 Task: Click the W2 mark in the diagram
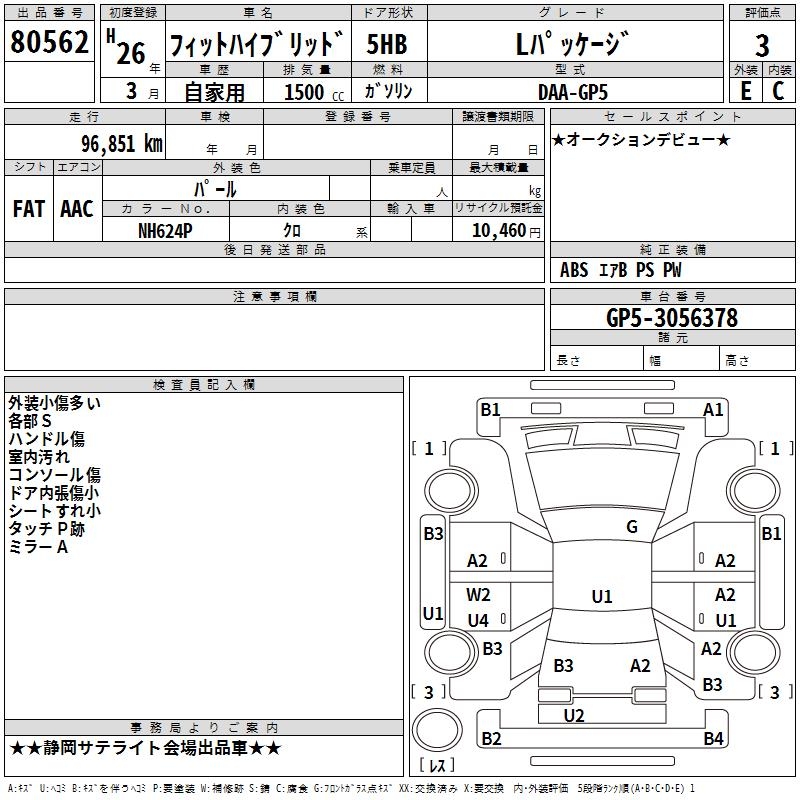478,595
